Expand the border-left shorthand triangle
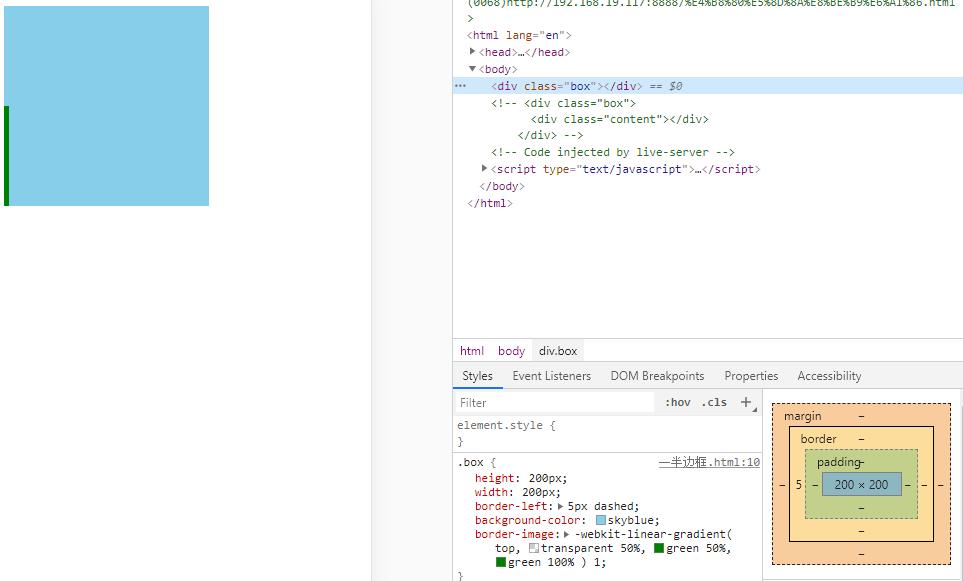Screen dimensions: 963x581 (x=560, y=506)
